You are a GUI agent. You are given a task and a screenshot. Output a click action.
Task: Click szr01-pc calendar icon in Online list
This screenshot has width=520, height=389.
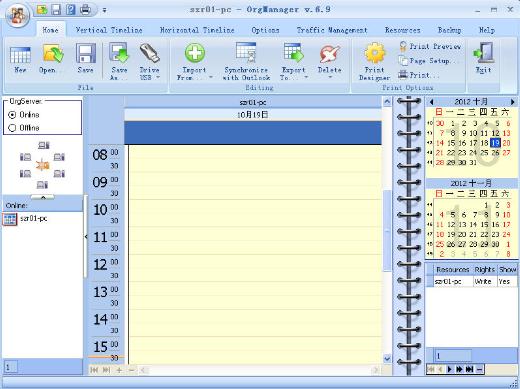tap(9, 219)
